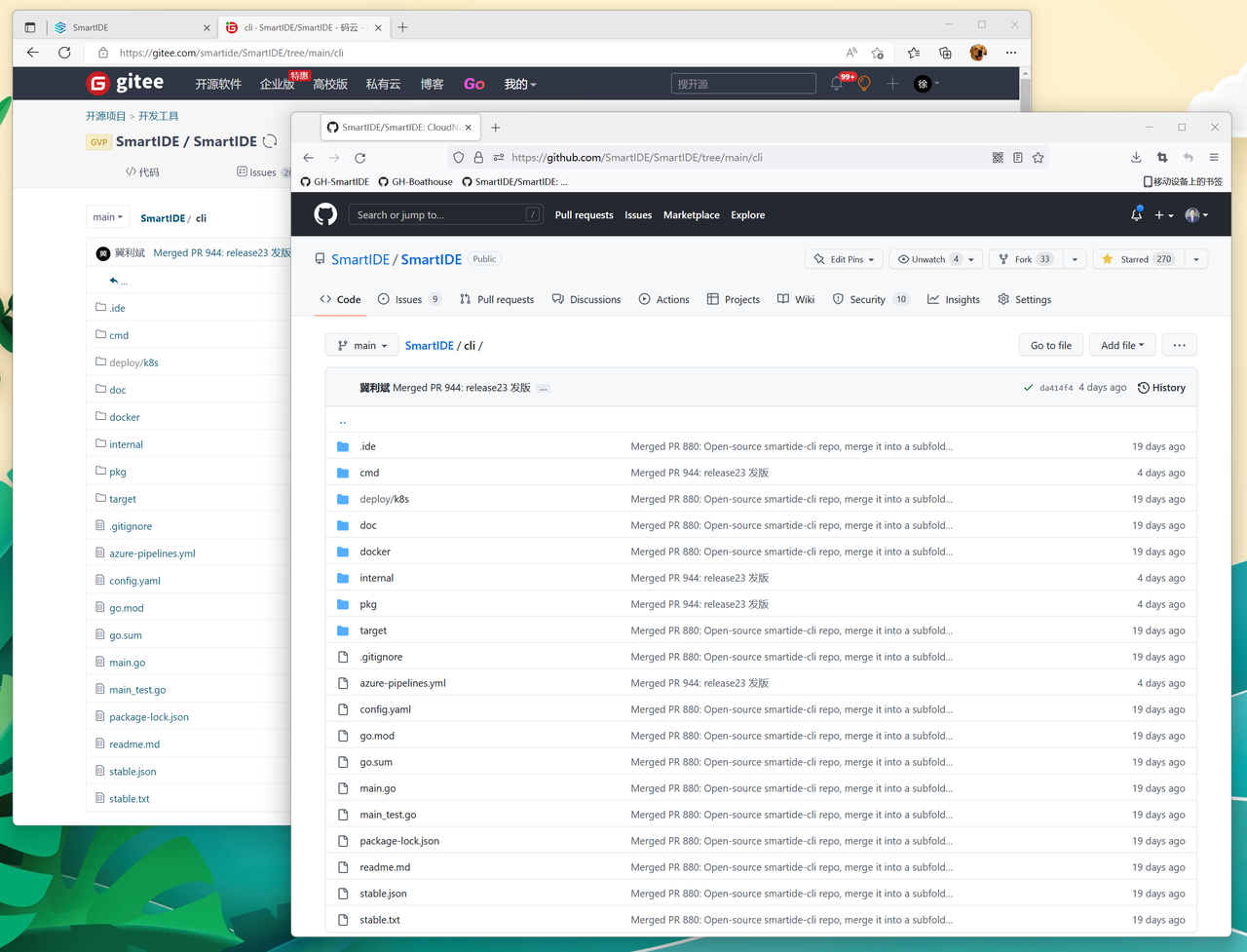Click parent directory .. row on GitHub
The width and height of the screenshot is (1247, 952).
(x=761, y=421)
